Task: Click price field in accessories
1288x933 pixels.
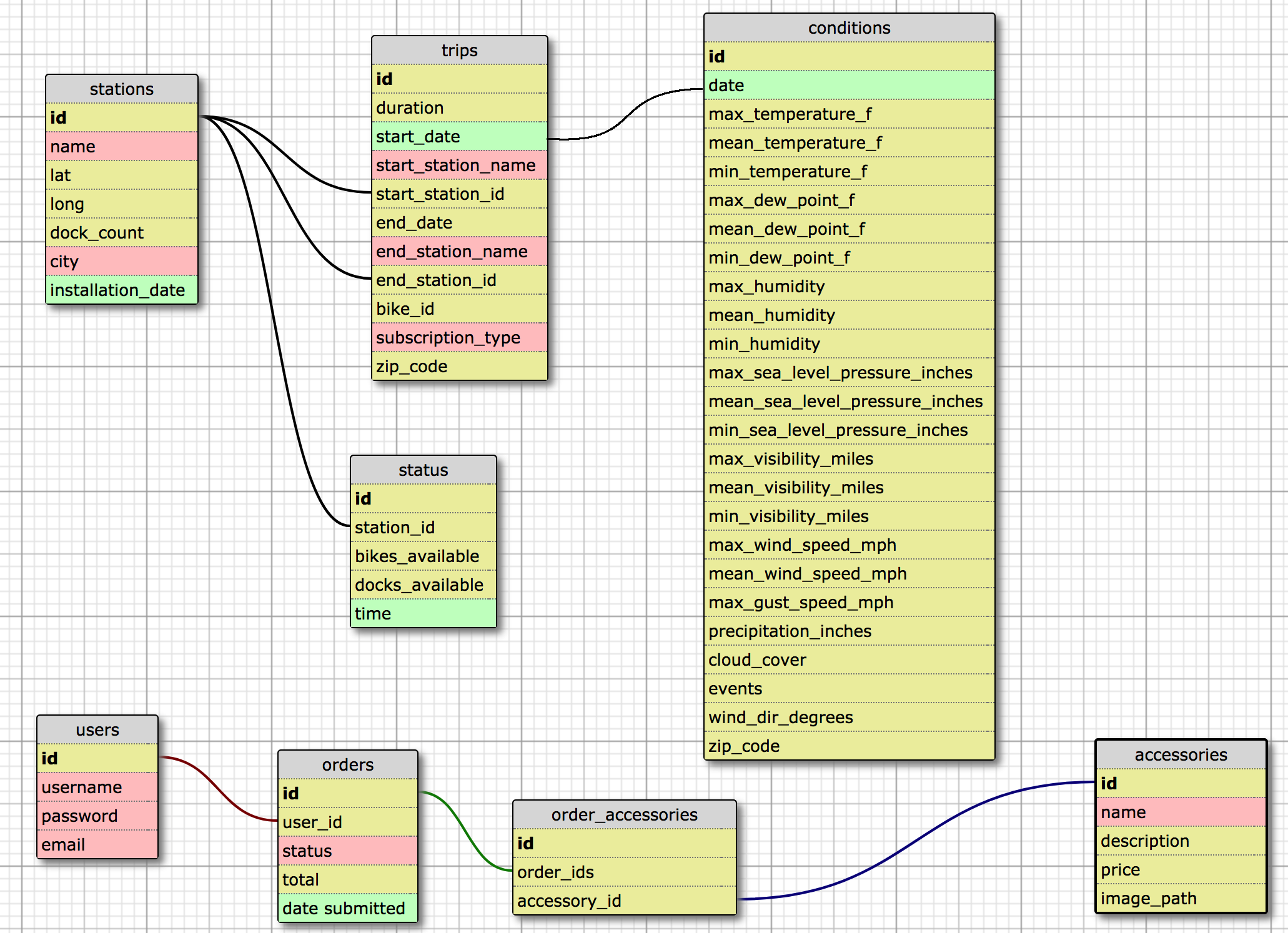Action: click(x=1181, y=869)
